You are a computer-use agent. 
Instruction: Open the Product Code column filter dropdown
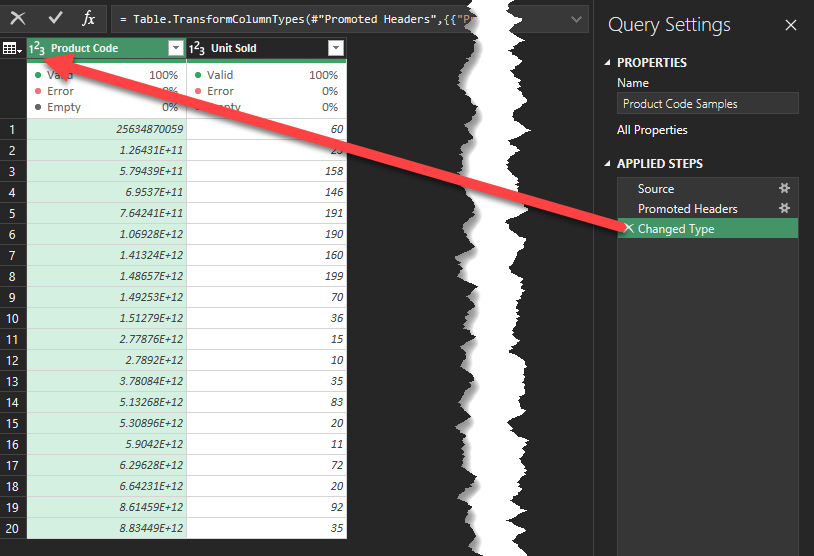tap(176, 48)
